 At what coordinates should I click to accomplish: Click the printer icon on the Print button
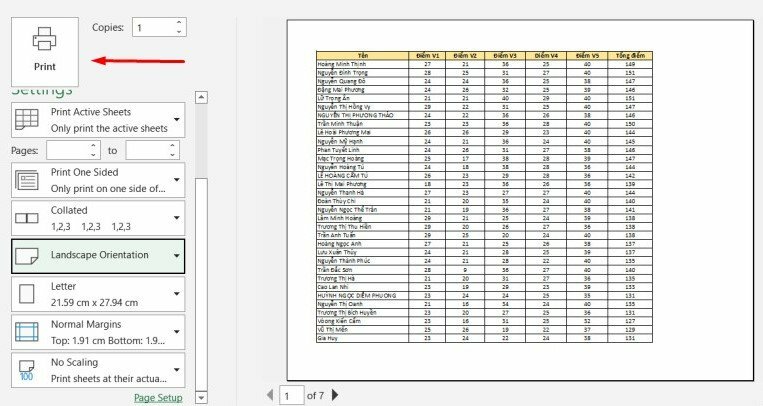[x=45, y=38]
